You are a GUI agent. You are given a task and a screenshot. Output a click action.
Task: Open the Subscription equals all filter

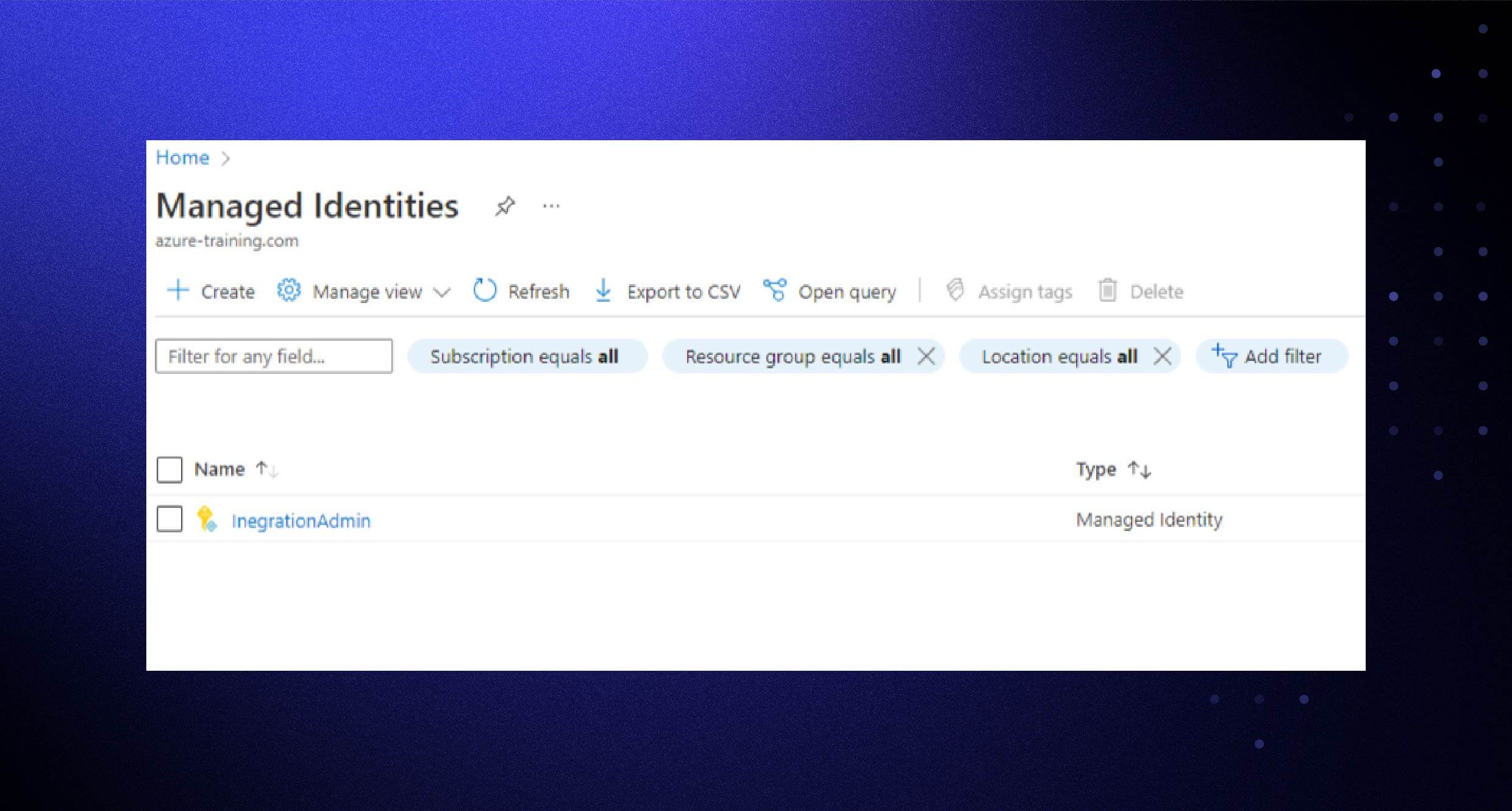point(526,356)
